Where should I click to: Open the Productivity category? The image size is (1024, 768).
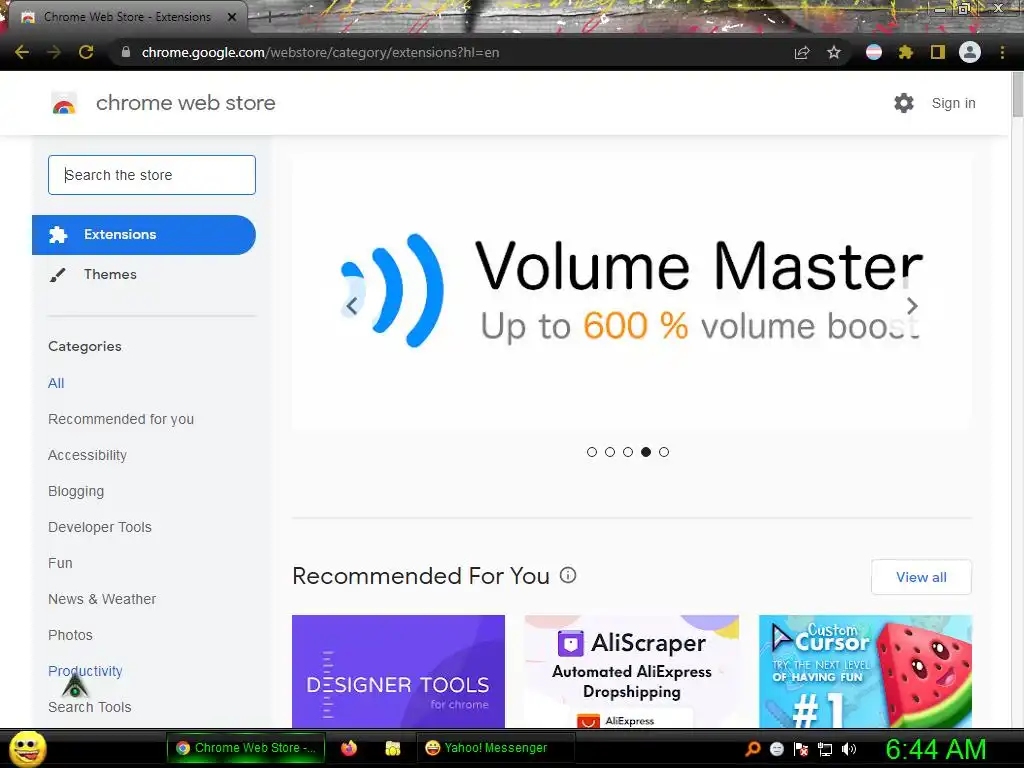pyautogui.click(x=85, y=671)
